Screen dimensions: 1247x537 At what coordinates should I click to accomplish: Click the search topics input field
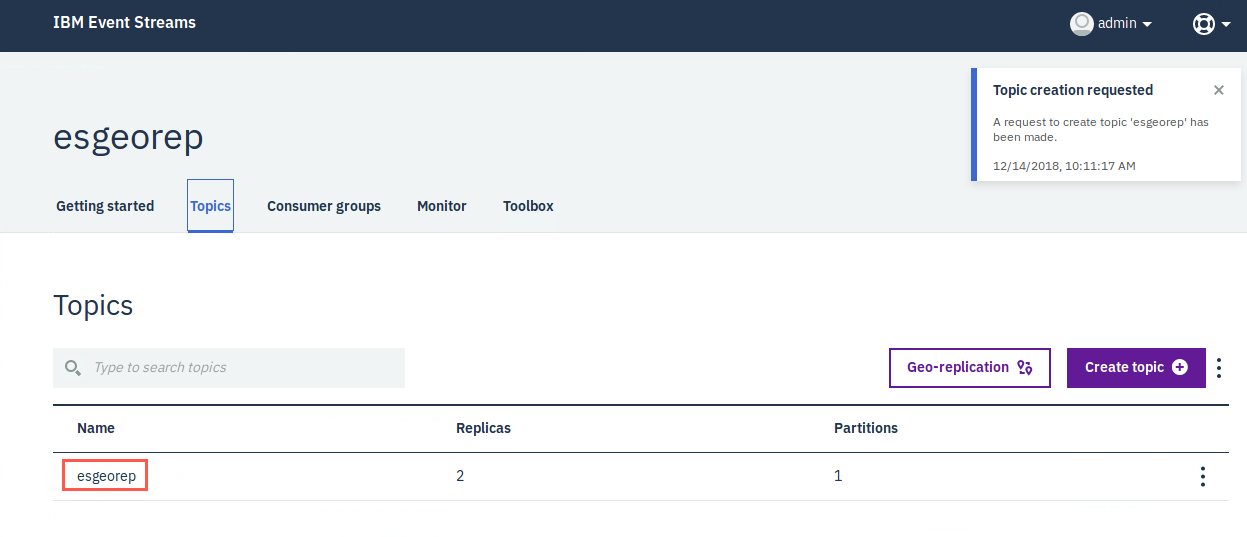(229, 368)
